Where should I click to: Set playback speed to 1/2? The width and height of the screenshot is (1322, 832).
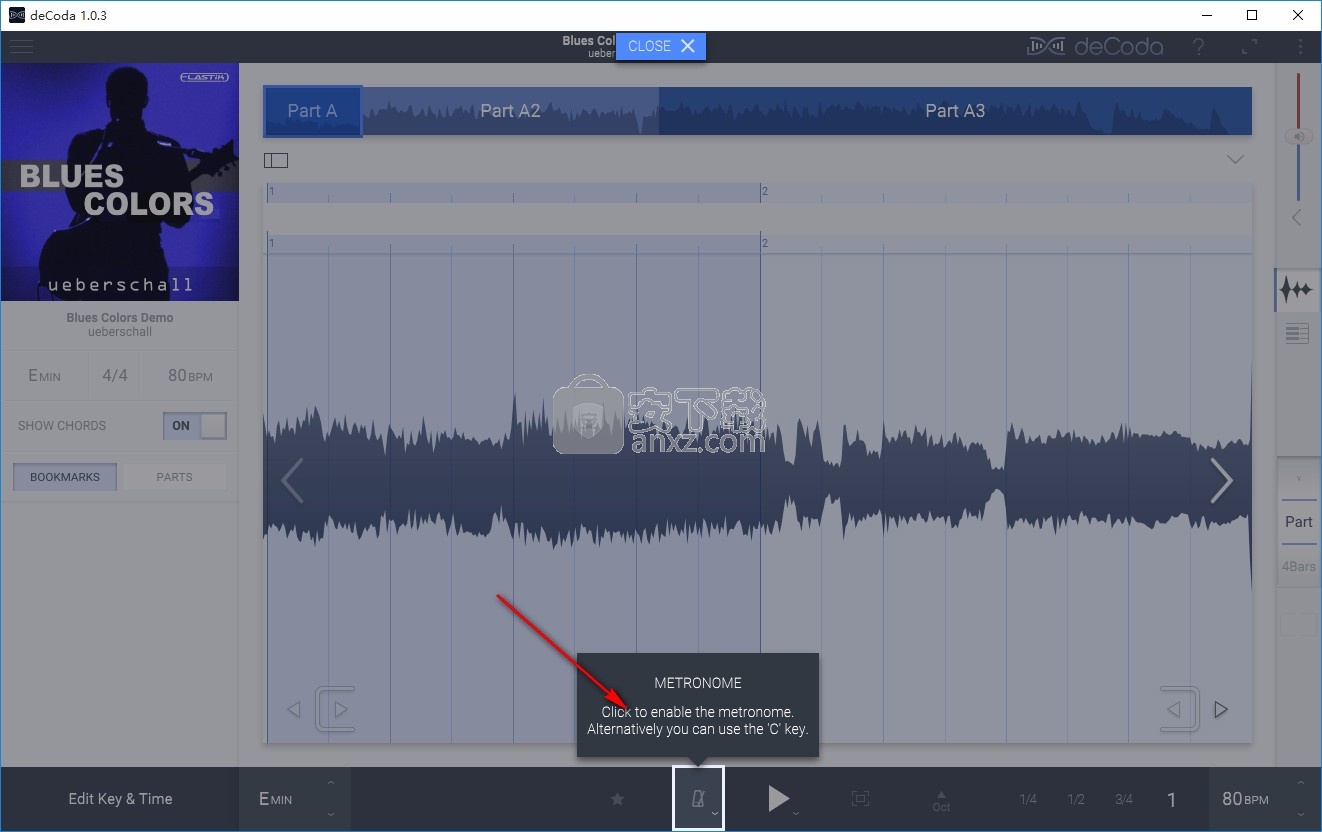(x=1076, y=799)
